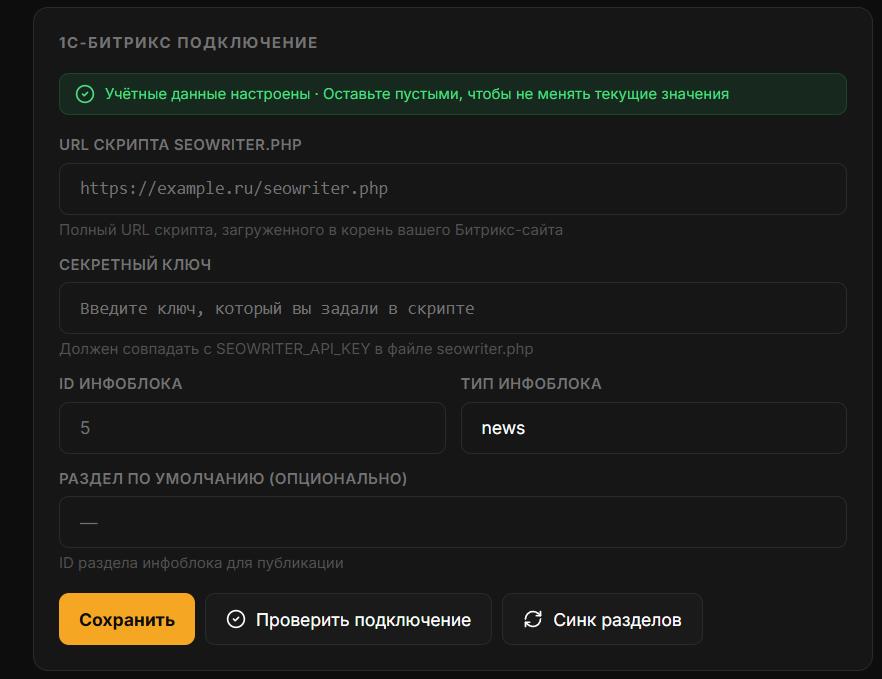Click the banner text Учётные данные настроены

click(208, 94)
